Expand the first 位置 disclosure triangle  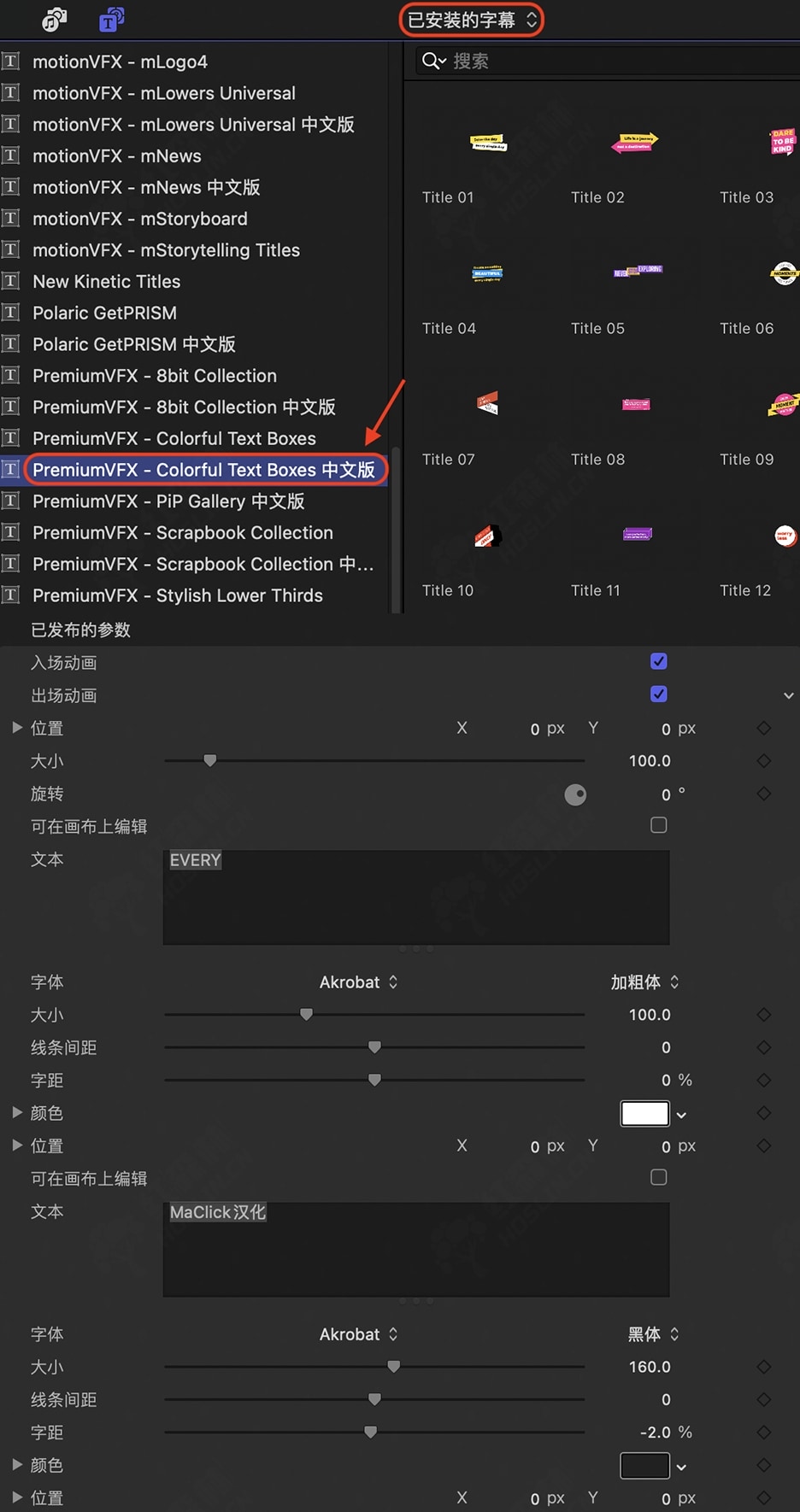[x=16, y=728]
